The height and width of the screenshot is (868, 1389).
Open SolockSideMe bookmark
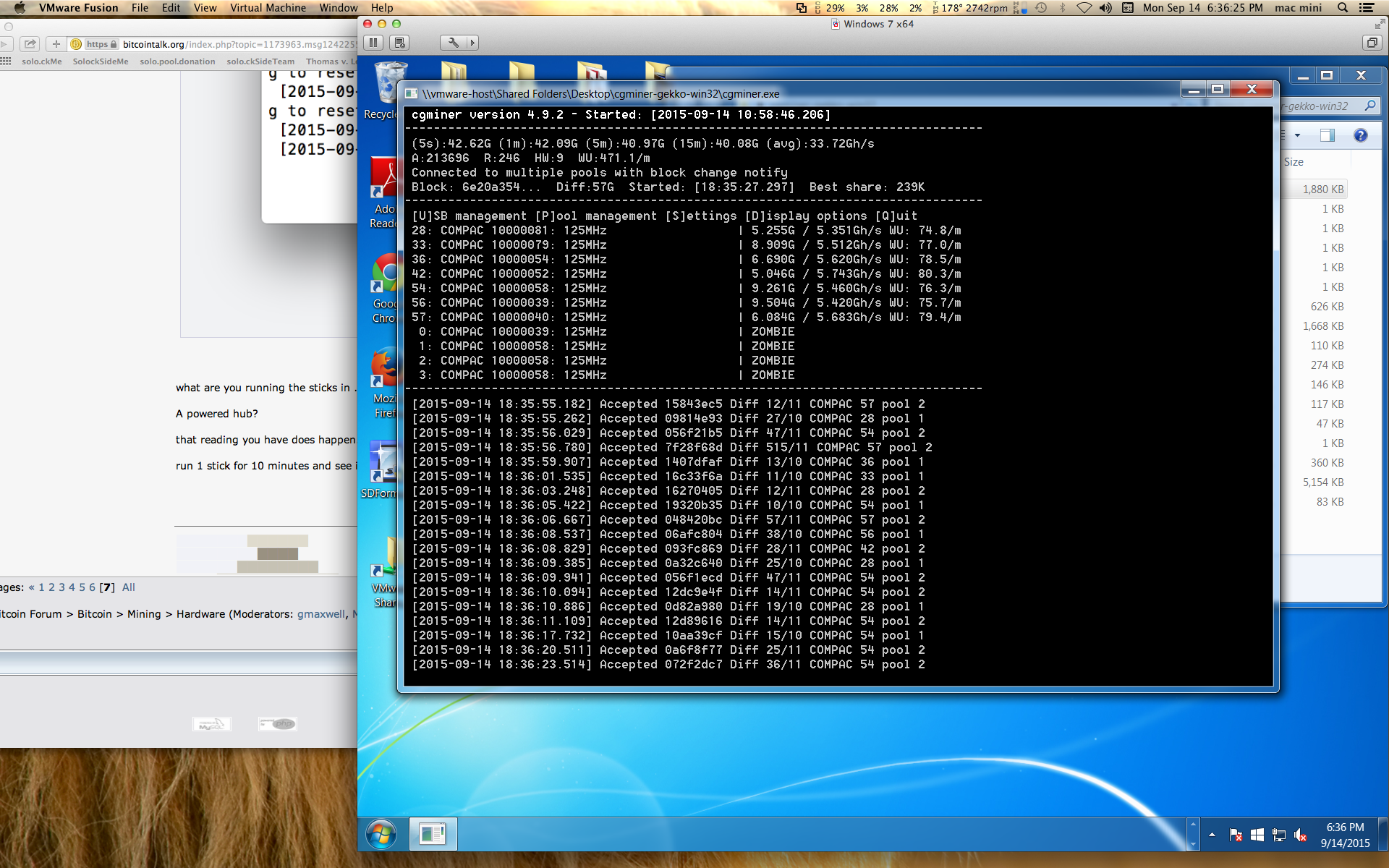101,61
